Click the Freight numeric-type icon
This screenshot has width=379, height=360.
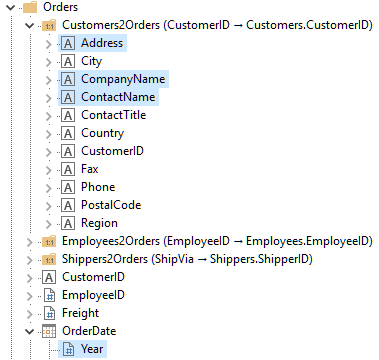(50, 313)
